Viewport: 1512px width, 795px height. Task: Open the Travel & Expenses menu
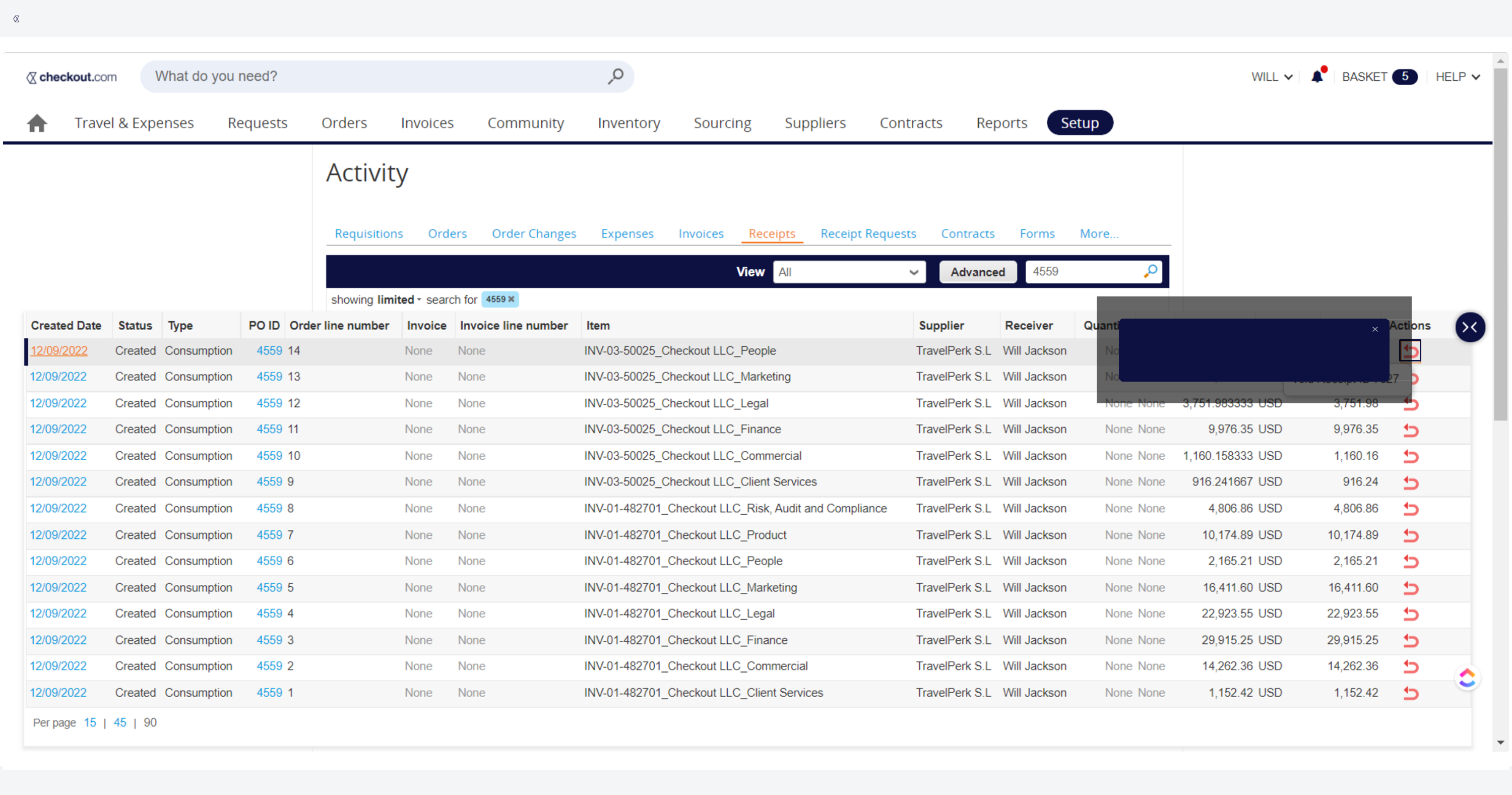(134, 123)
